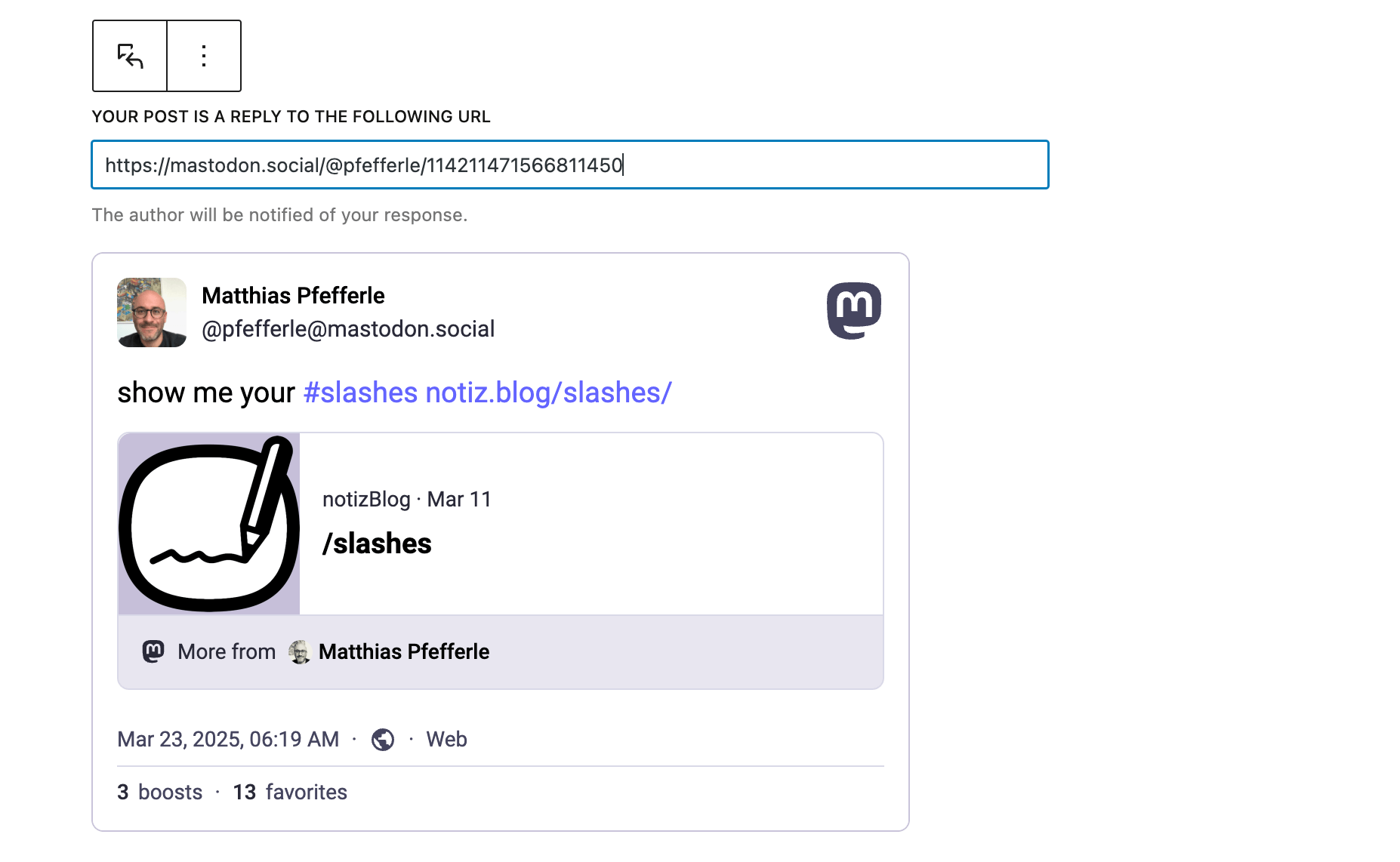Click the notizBlog notepad preview image
This screenshot has height=862, width=1400.
(x=209, y=524)
